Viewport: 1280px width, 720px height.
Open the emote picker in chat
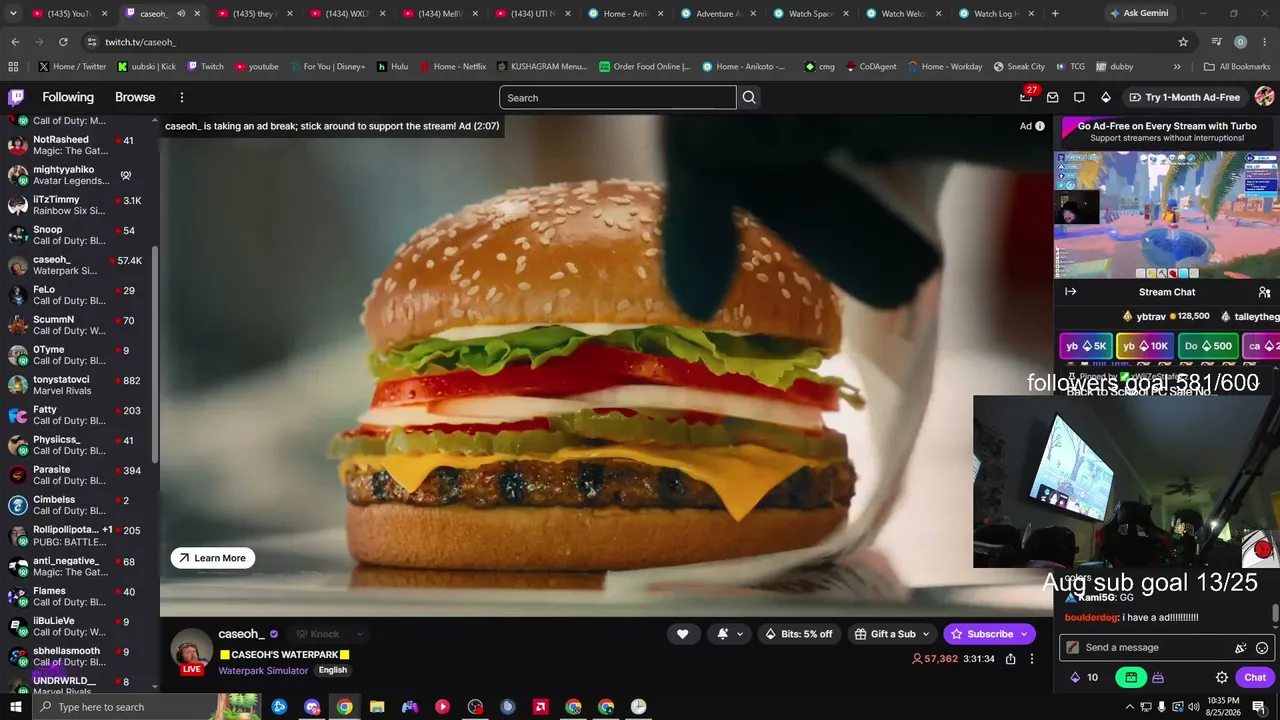(1262, 648)
